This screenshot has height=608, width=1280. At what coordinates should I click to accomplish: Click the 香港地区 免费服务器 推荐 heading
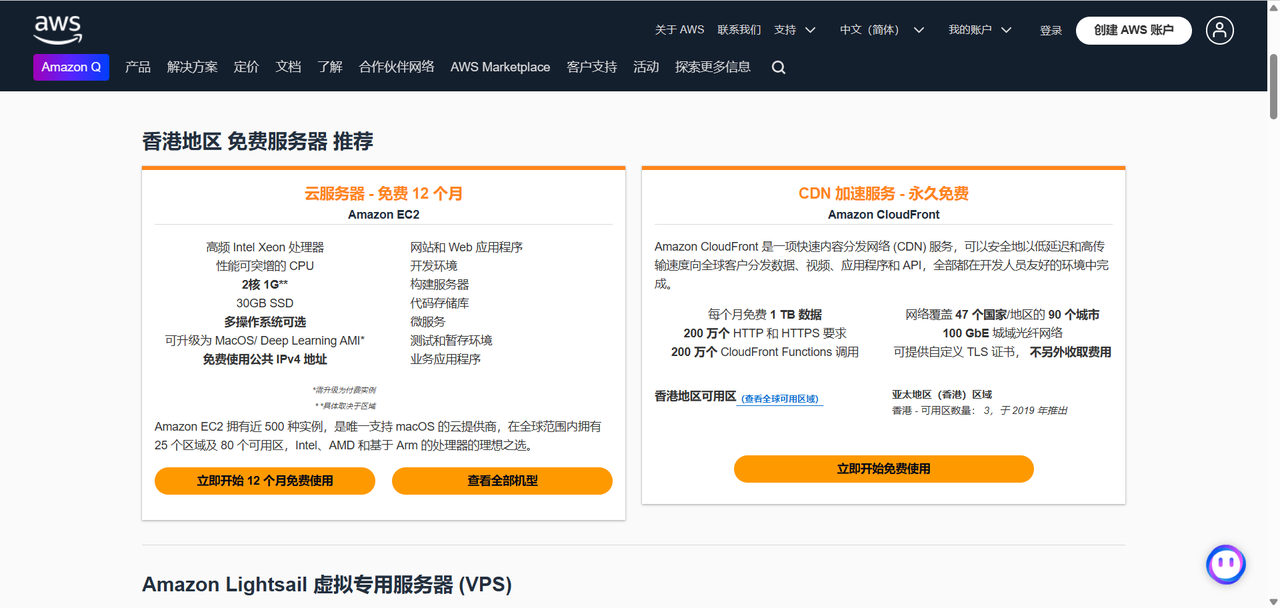coord(258,141)
